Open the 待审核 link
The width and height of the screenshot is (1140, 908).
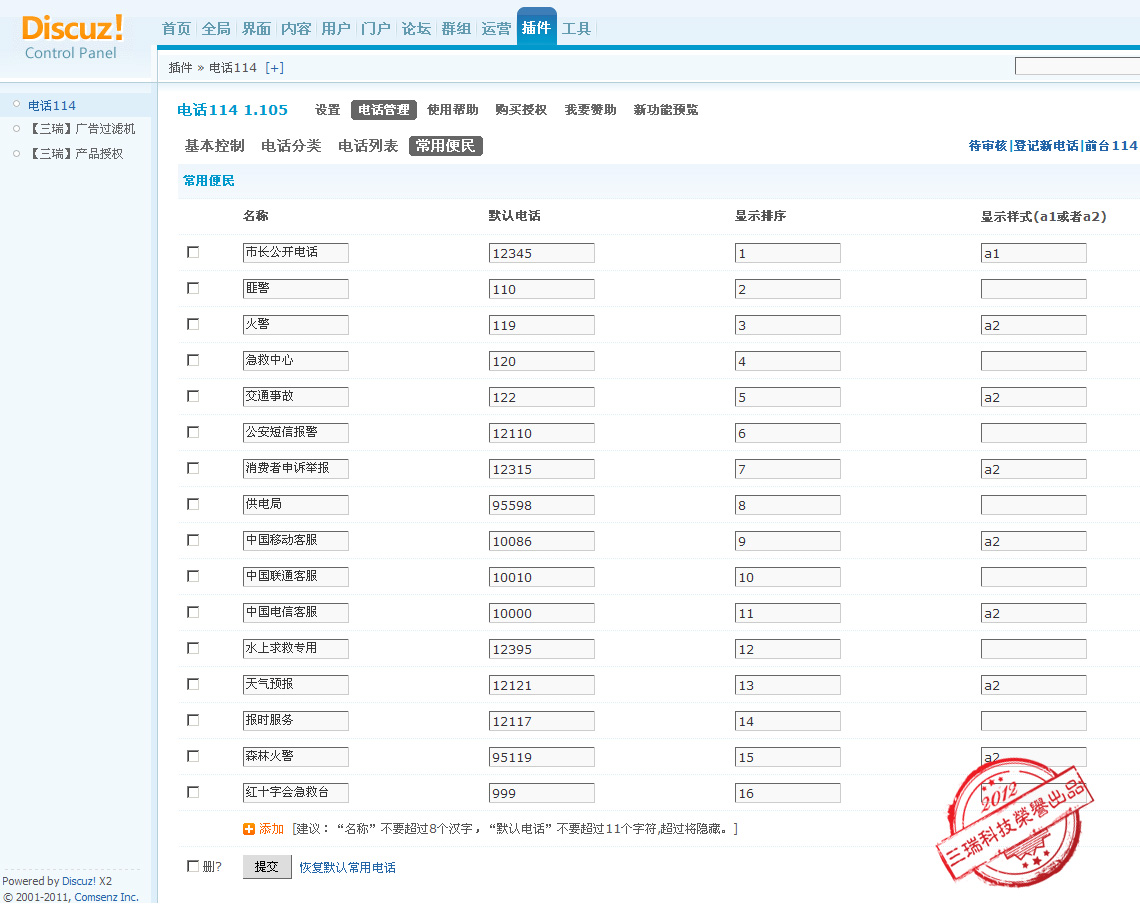coord(987,146)
